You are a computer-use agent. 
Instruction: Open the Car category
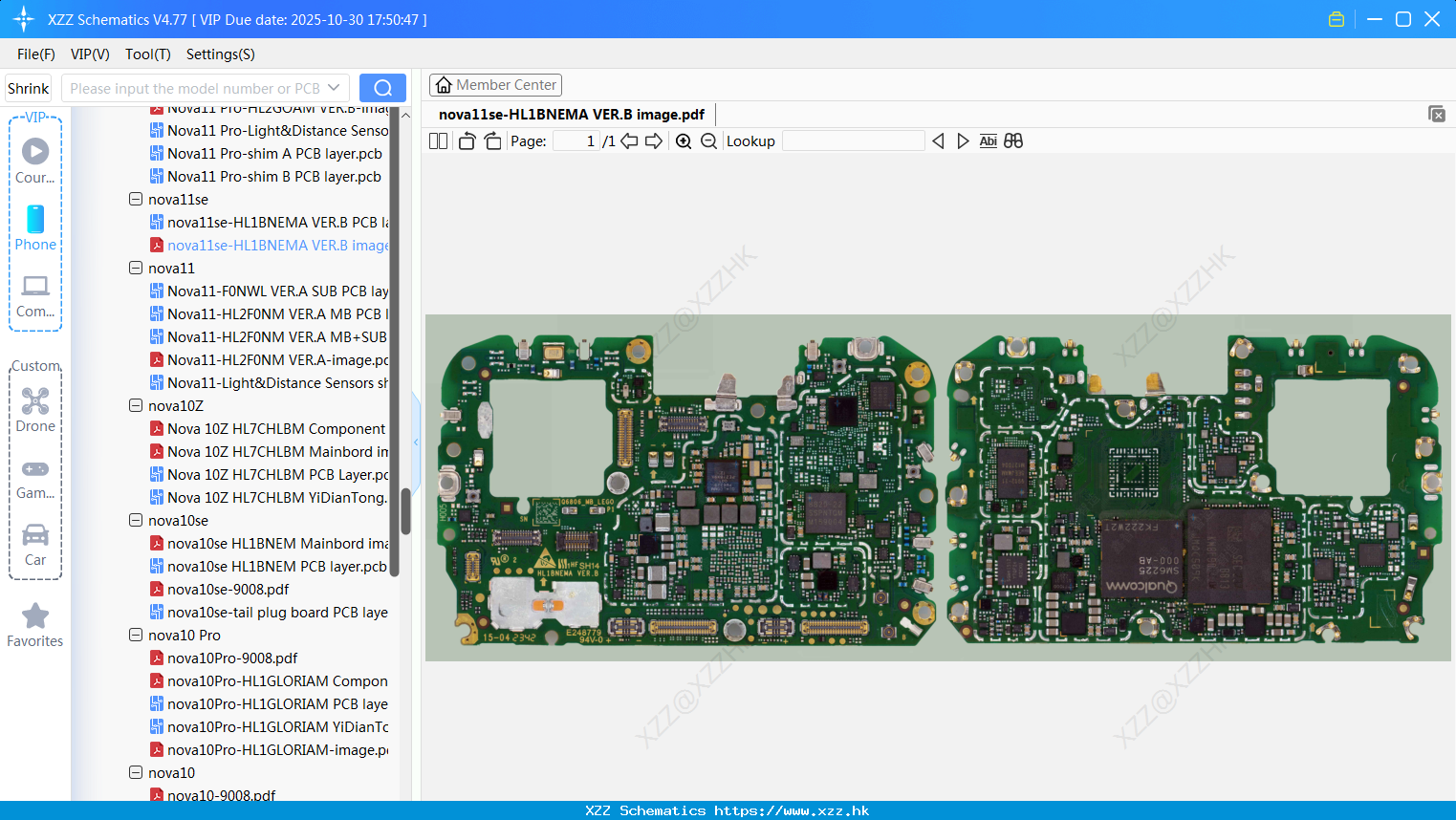coord(35,545)
